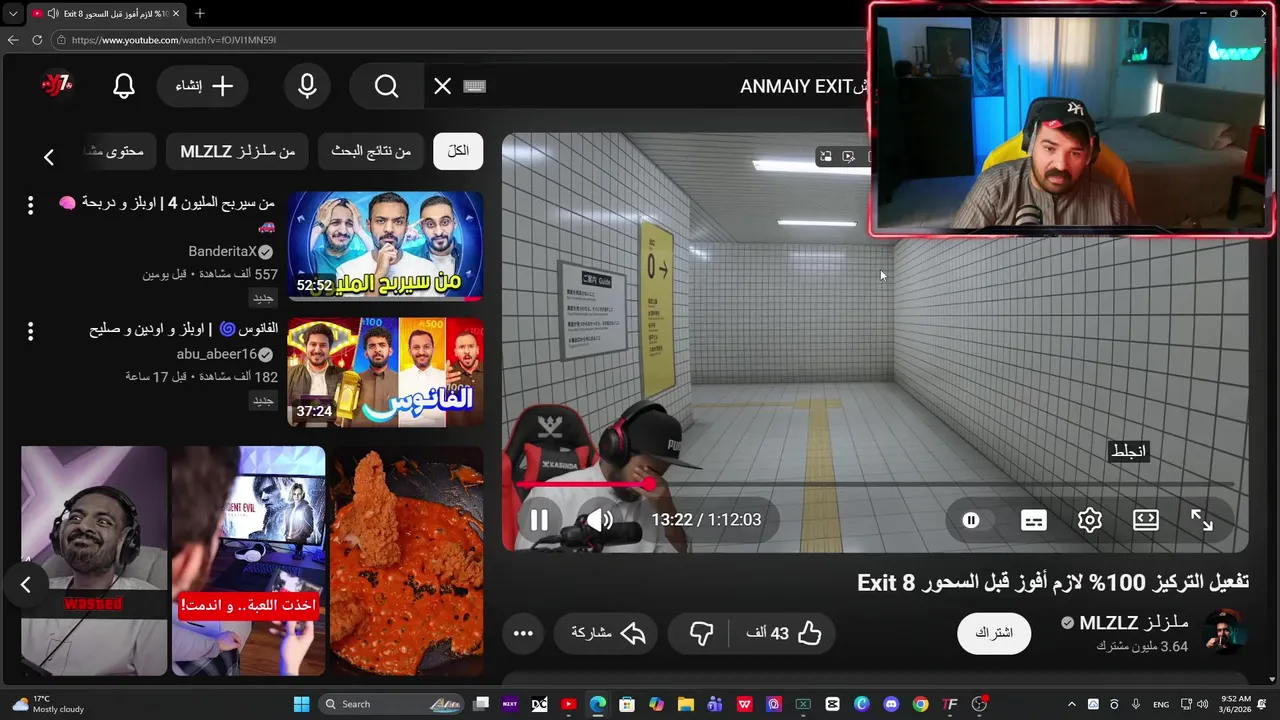The image size is (1280, 720).
Task: Click the ملزلز MLZLZ channel name
Action: tap(1133, 623)
